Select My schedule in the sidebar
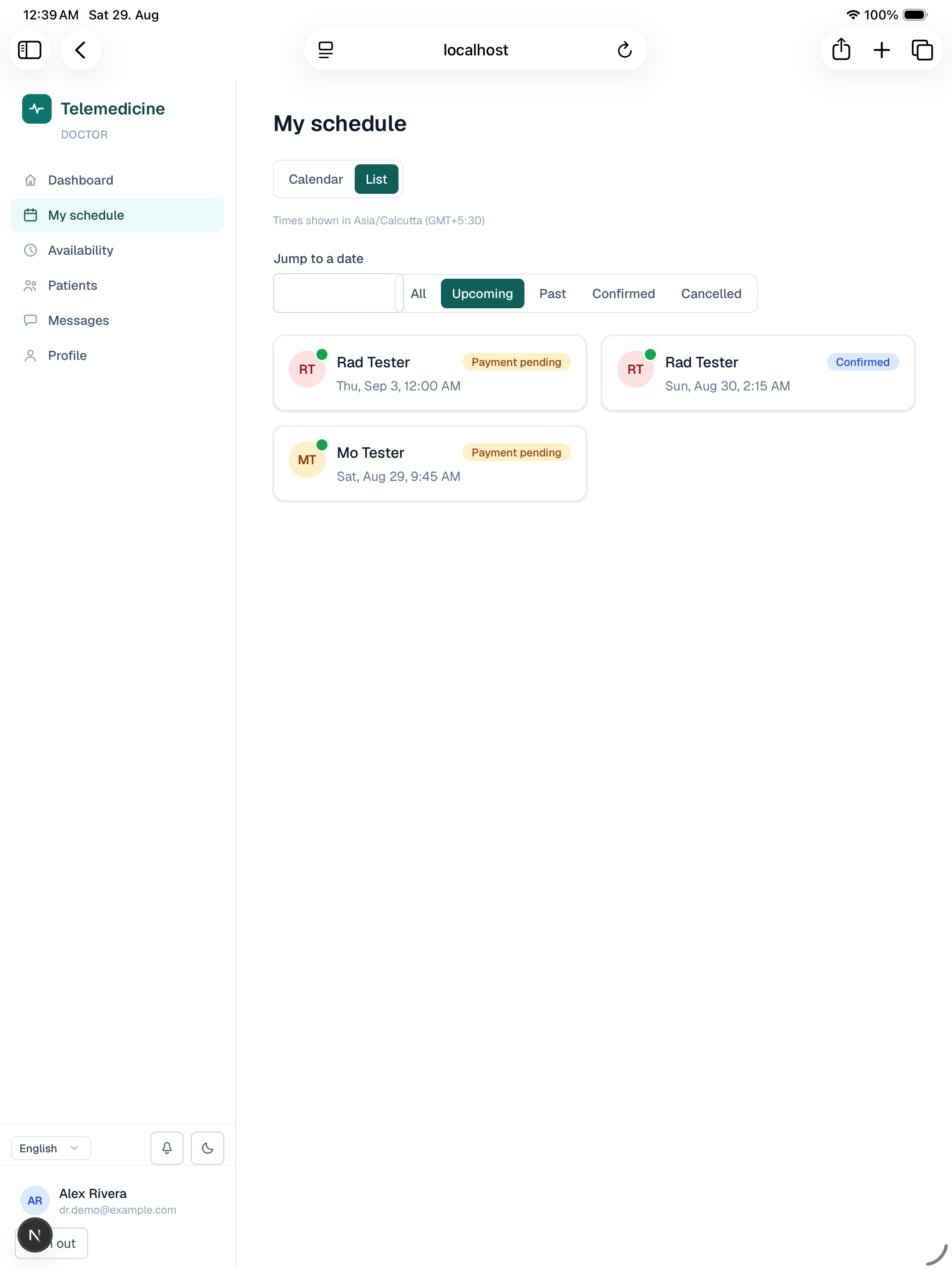 [x=118, y=216]
